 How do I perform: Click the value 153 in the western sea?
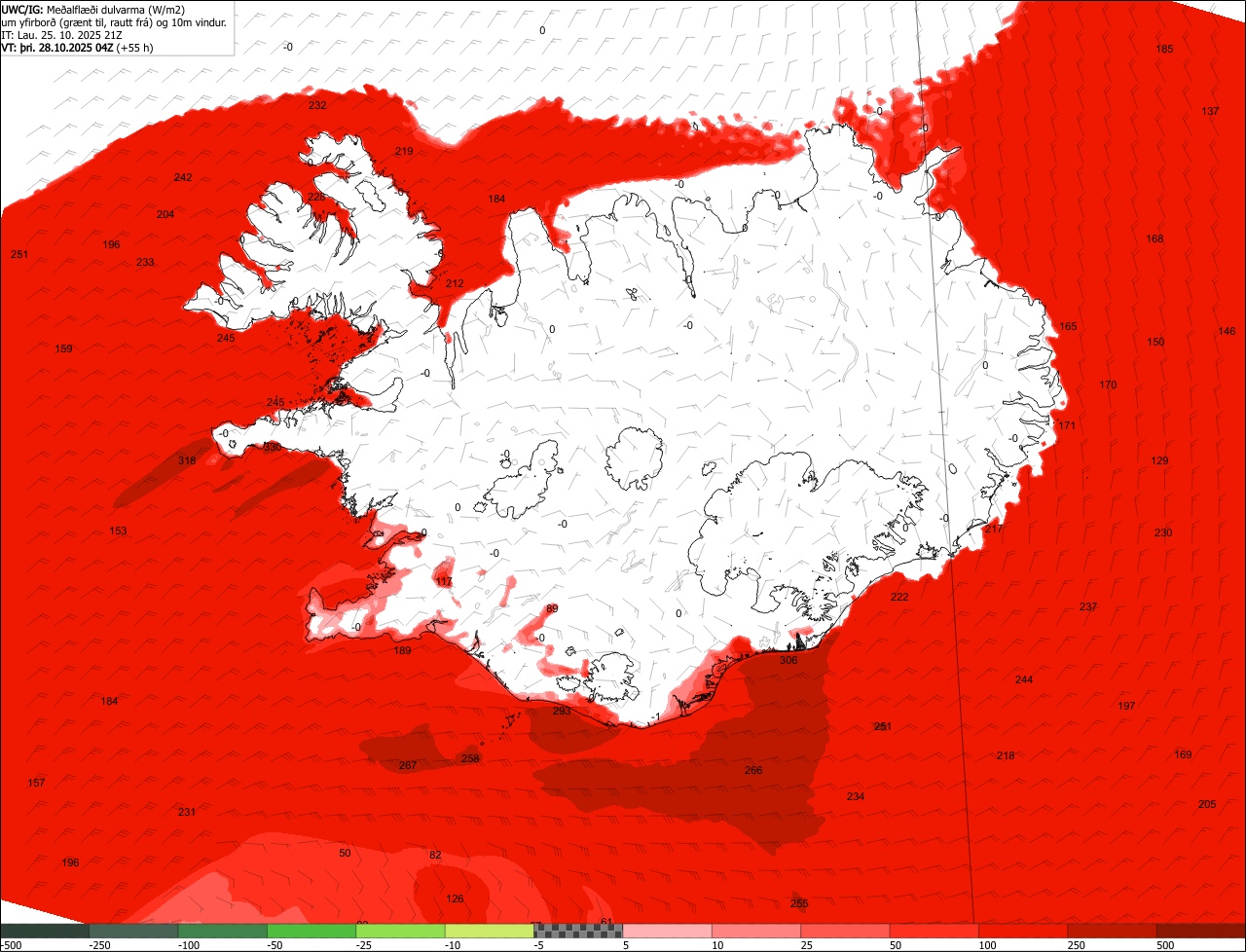[x=118, y=531]
